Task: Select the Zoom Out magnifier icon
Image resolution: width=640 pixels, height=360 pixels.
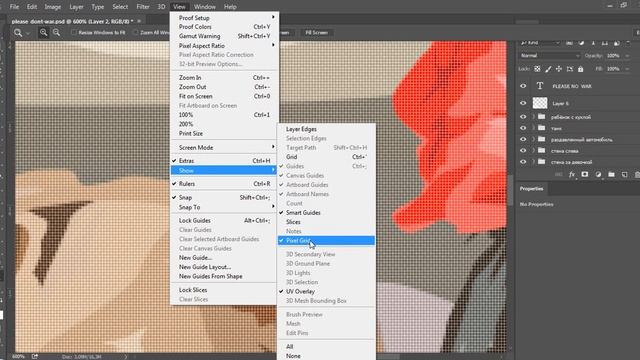Action: [x=56, y=33]
